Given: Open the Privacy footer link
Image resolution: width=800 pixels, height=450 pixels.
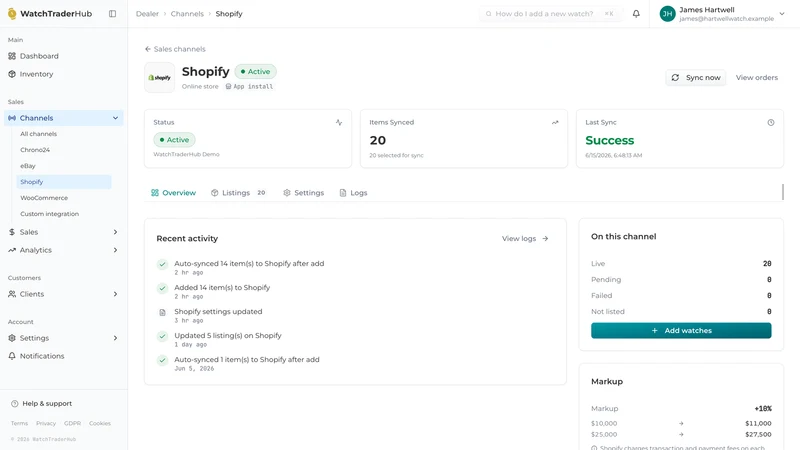Looking at the screenshot, I should click(x=46, y=423).
